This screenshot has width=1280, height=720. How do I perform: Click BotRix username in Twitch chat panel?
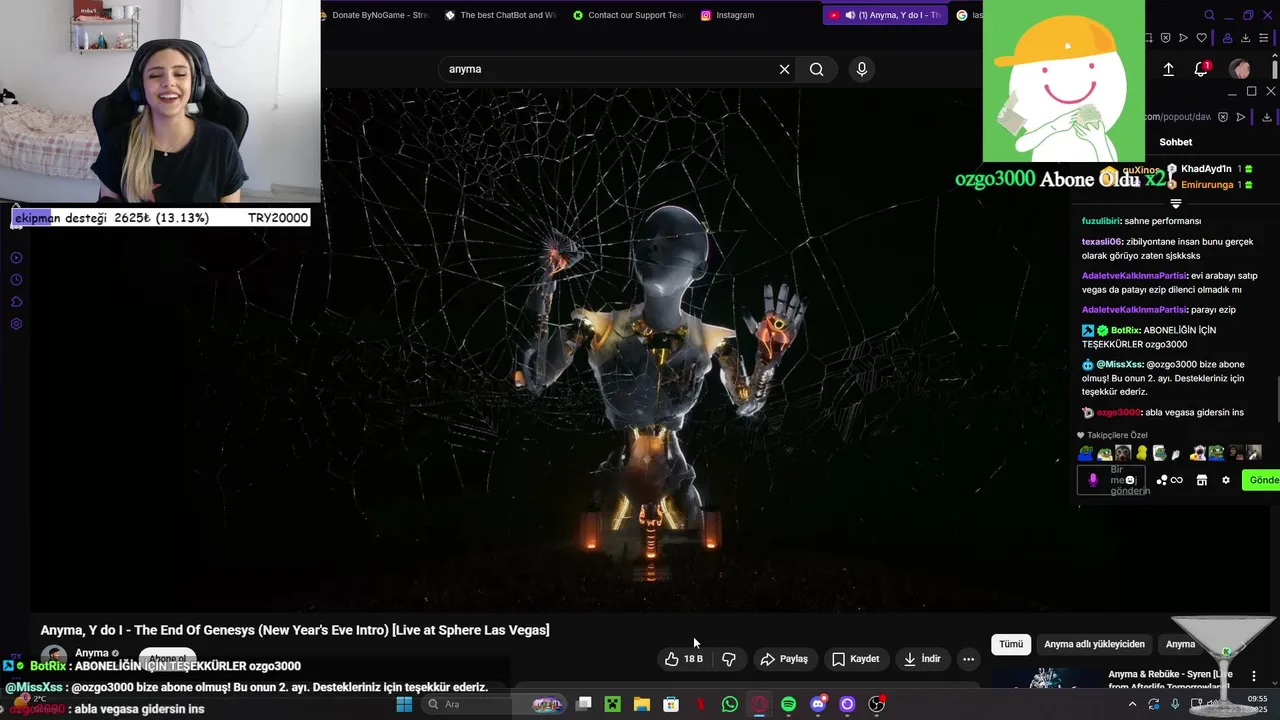pos(1126,330)
